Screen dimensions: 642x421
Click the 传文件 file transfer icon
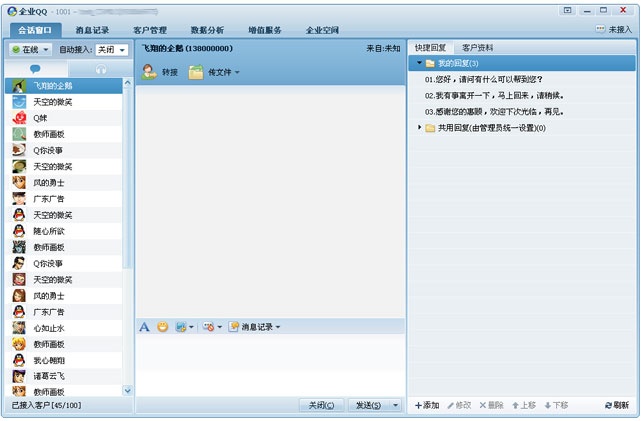tap(196, 72)
